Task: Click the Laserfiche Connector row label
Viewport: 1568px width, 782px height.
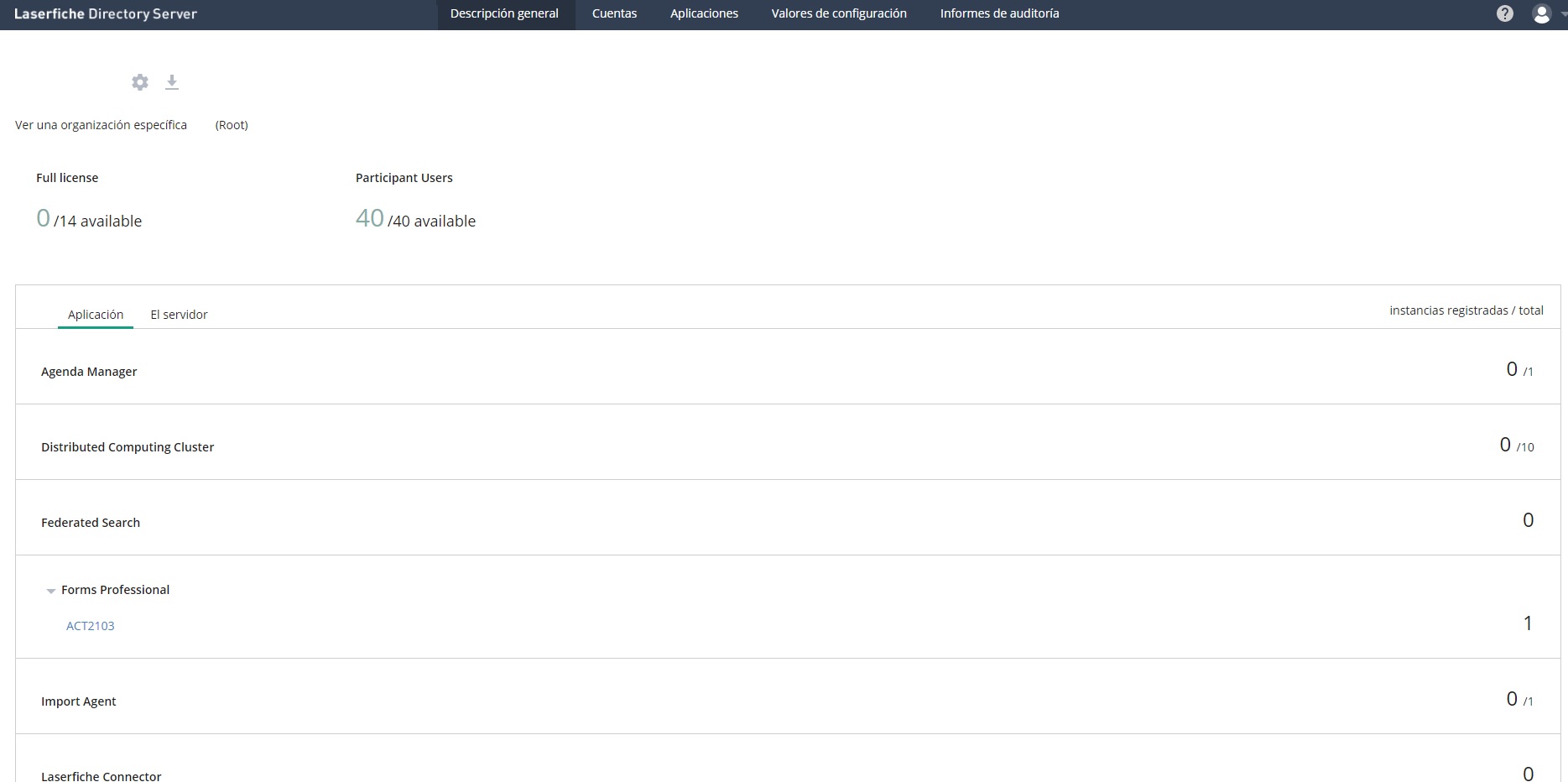Action: click(x=102, y=776)
